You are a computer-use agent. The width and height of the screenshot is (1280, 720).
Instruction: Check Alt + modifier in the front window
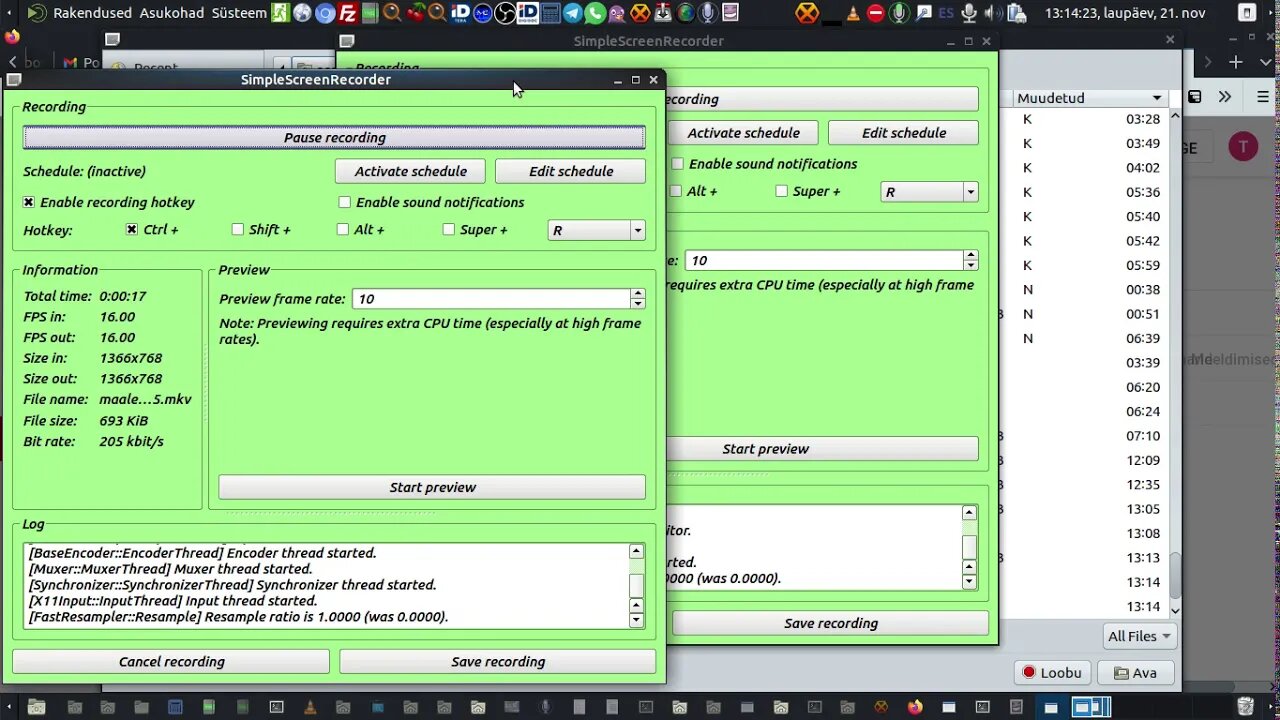(343, 230)
